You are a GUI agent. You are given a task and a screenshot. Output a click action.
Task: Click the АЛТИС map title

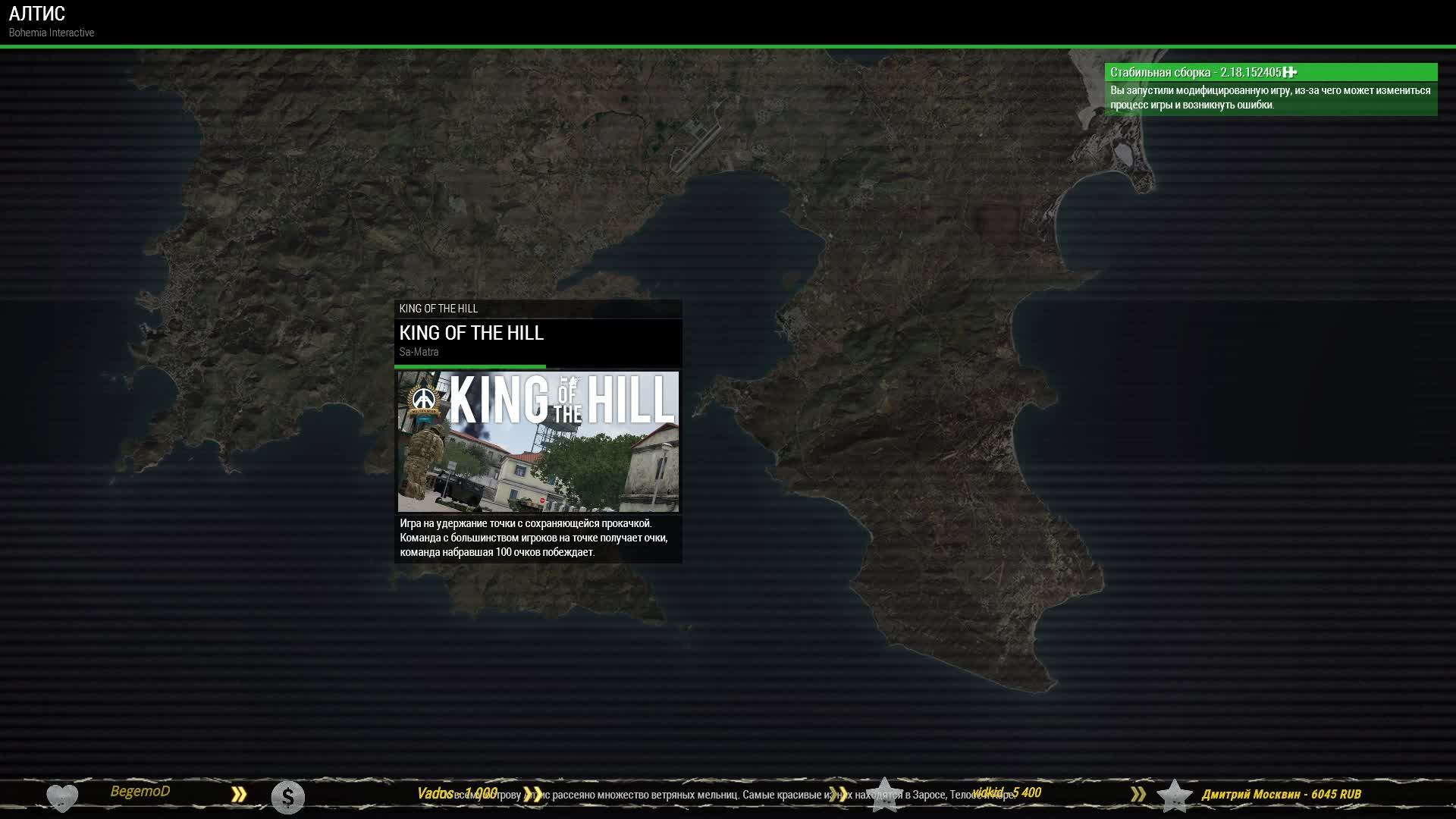pyautogui.click(x=36, y=14)
